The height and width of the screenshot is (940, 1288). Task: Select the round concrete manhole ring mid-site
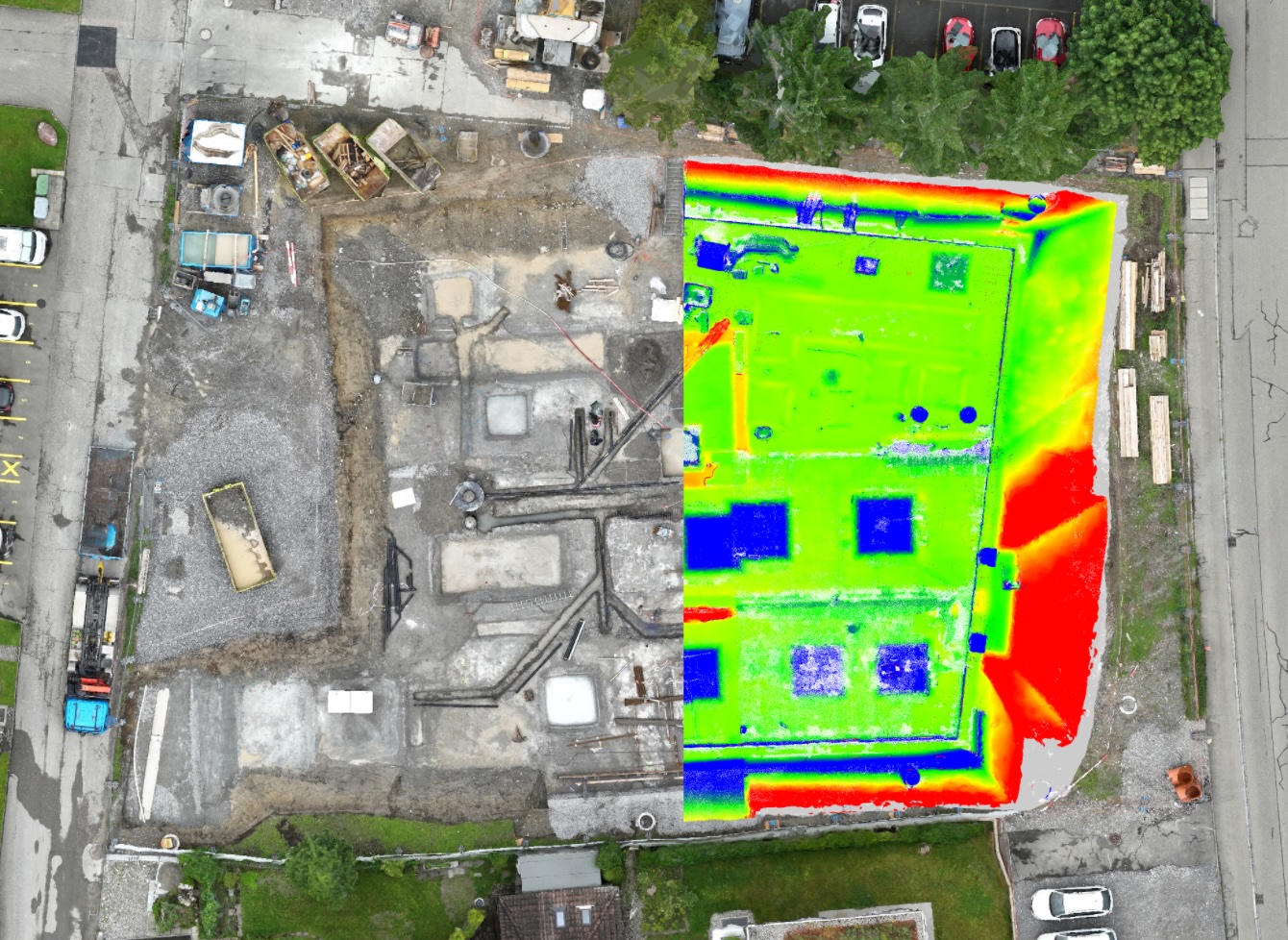(468, 496)
